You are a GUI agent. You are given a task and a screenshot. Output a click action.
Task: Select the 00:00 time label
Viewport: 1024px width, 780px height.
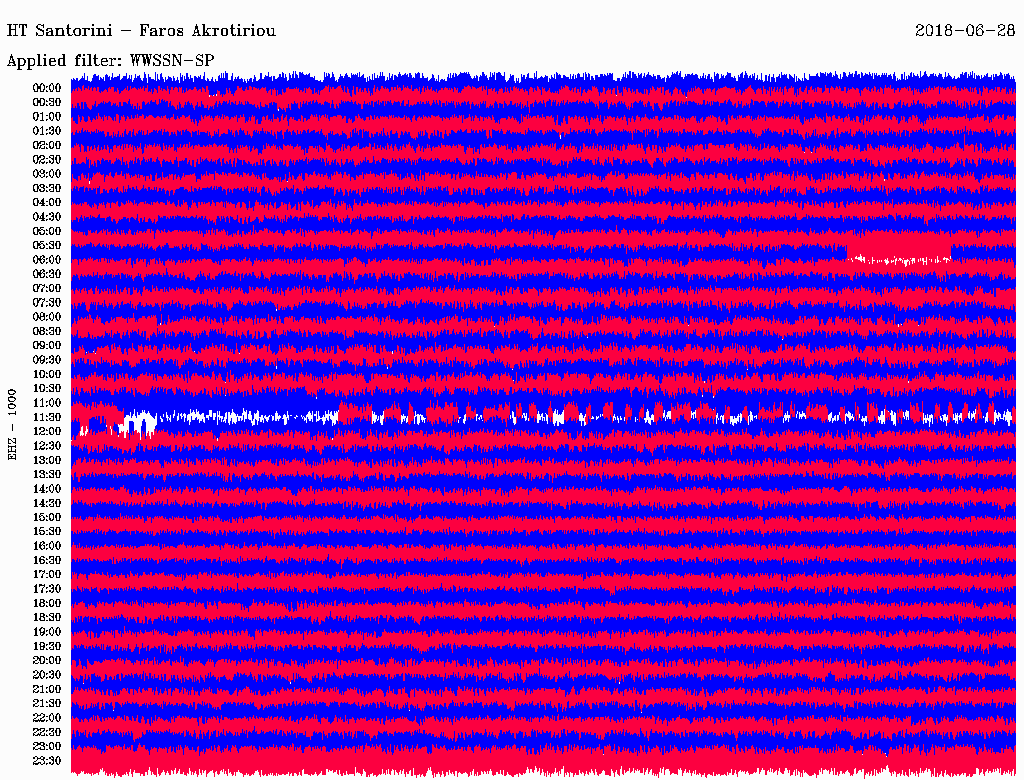[46, 88]
